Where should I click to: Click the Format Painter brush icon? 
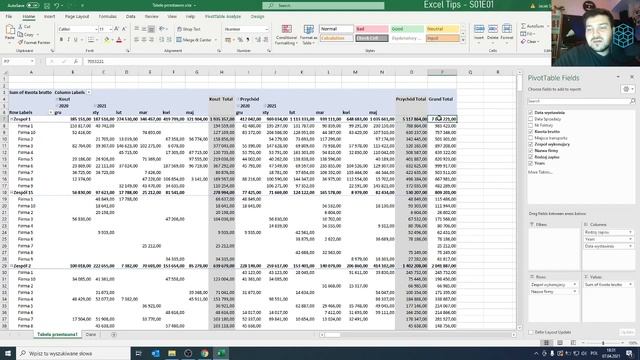(20, 42)
